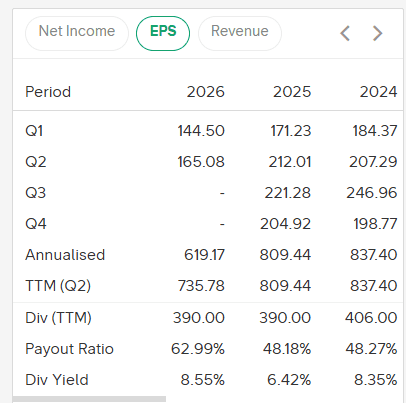Click the Period column header
The width and height of the screenshot is (406, 403).
(x=48, y=92)
